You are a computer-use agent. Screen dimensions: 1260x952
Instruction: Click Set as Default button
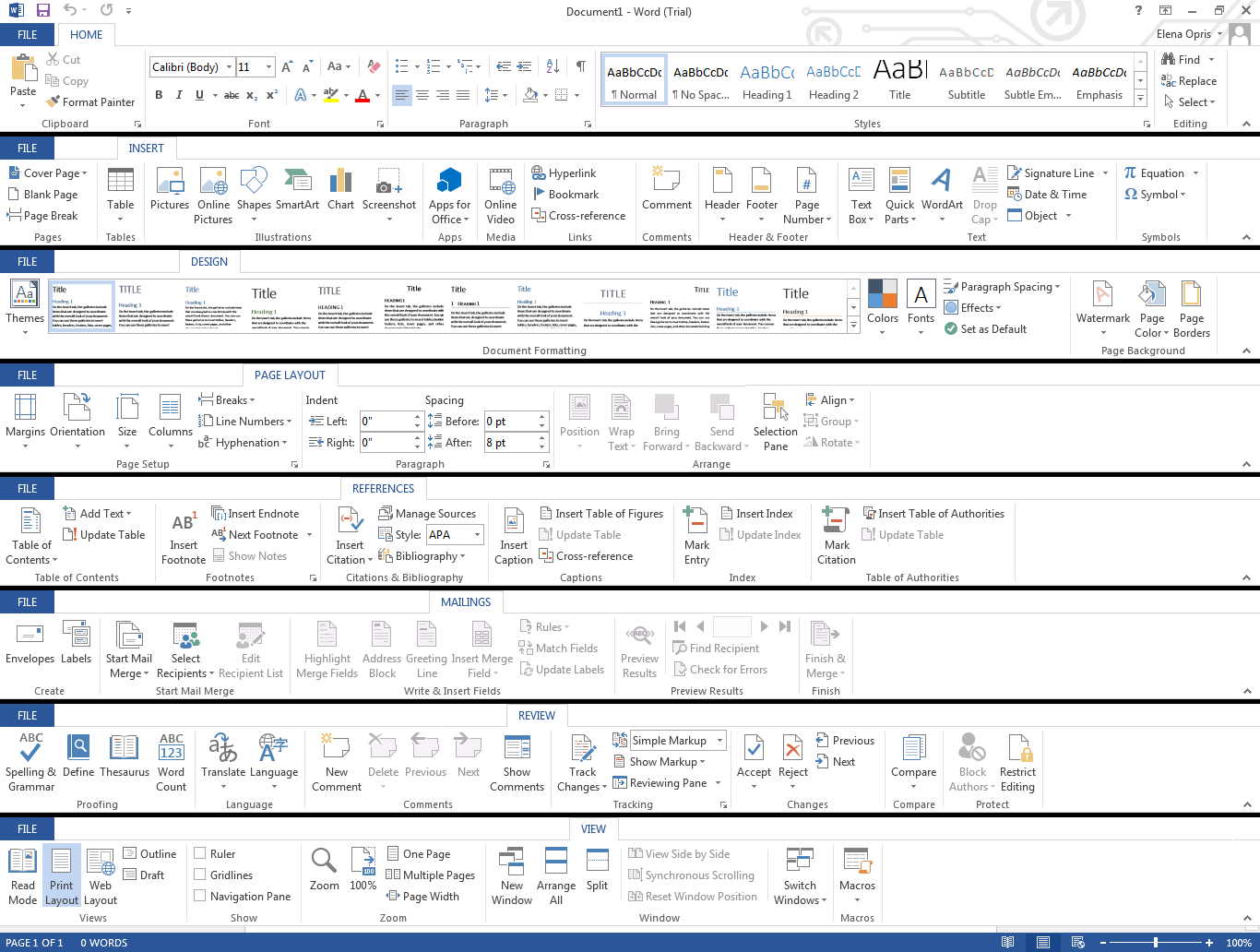click(x=993, y=329)
